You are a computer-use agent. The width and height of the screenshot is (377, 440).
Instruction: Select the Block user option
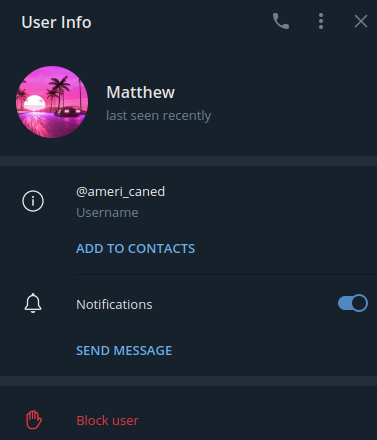point(188,420)
